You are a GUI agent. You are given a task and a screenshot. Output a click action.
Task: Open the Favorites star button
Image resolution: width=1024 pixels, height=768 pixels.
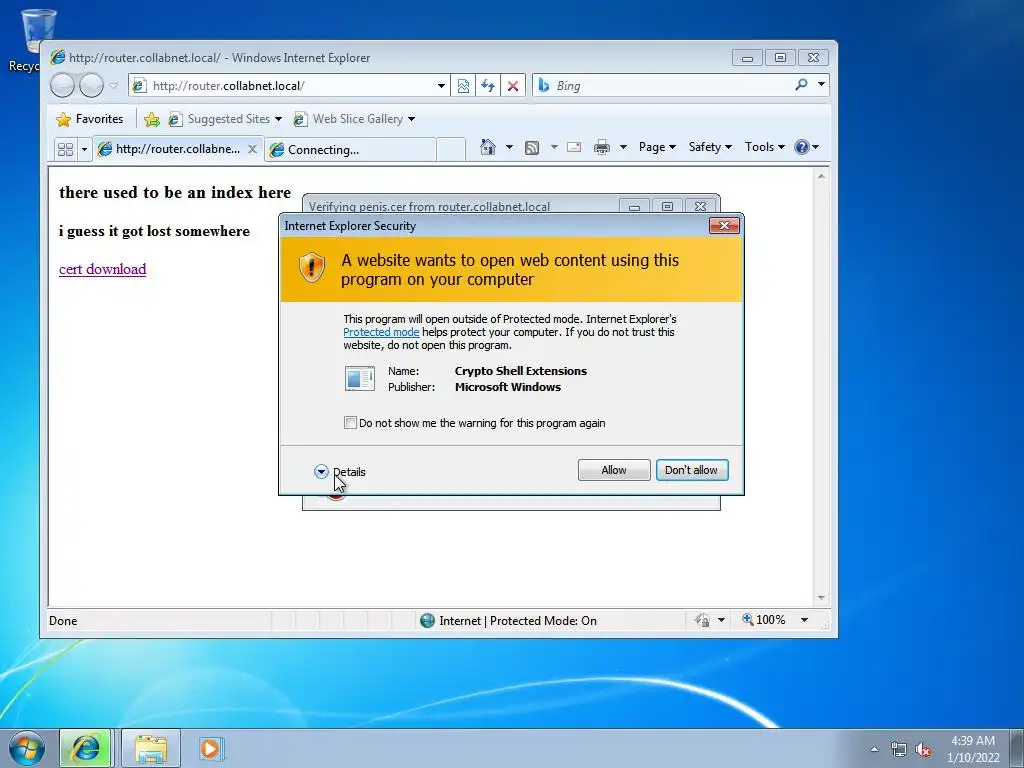tap(89, 119)
